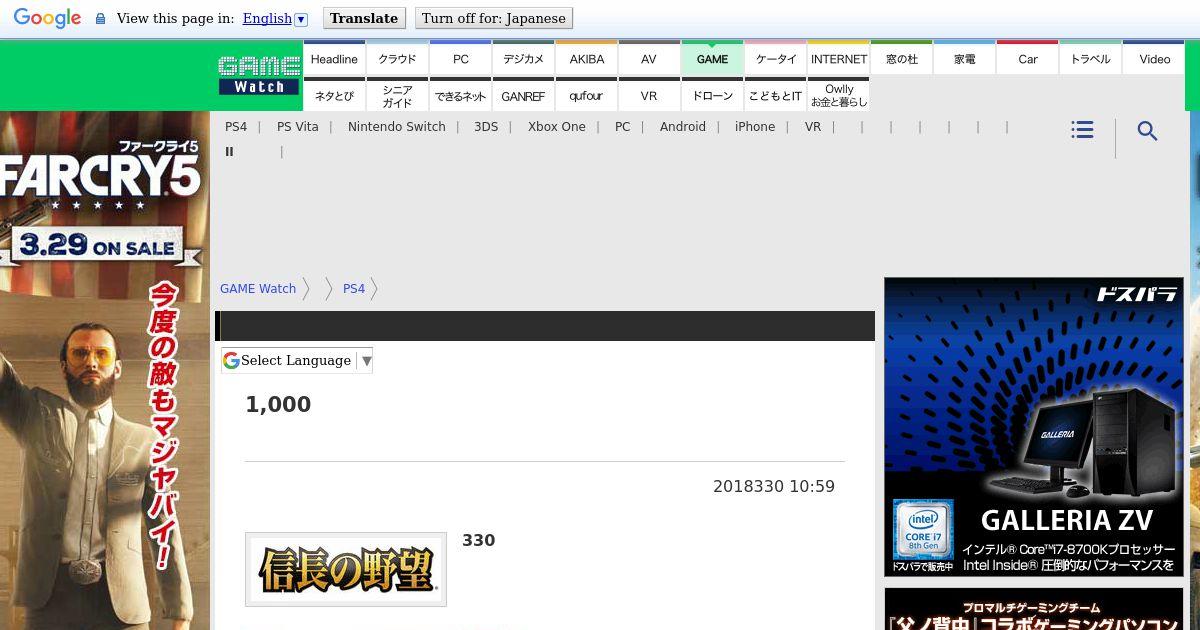Go to Nintendo Switch category
The width and height of the screenshot is (1200, 630).
(397, 127)
